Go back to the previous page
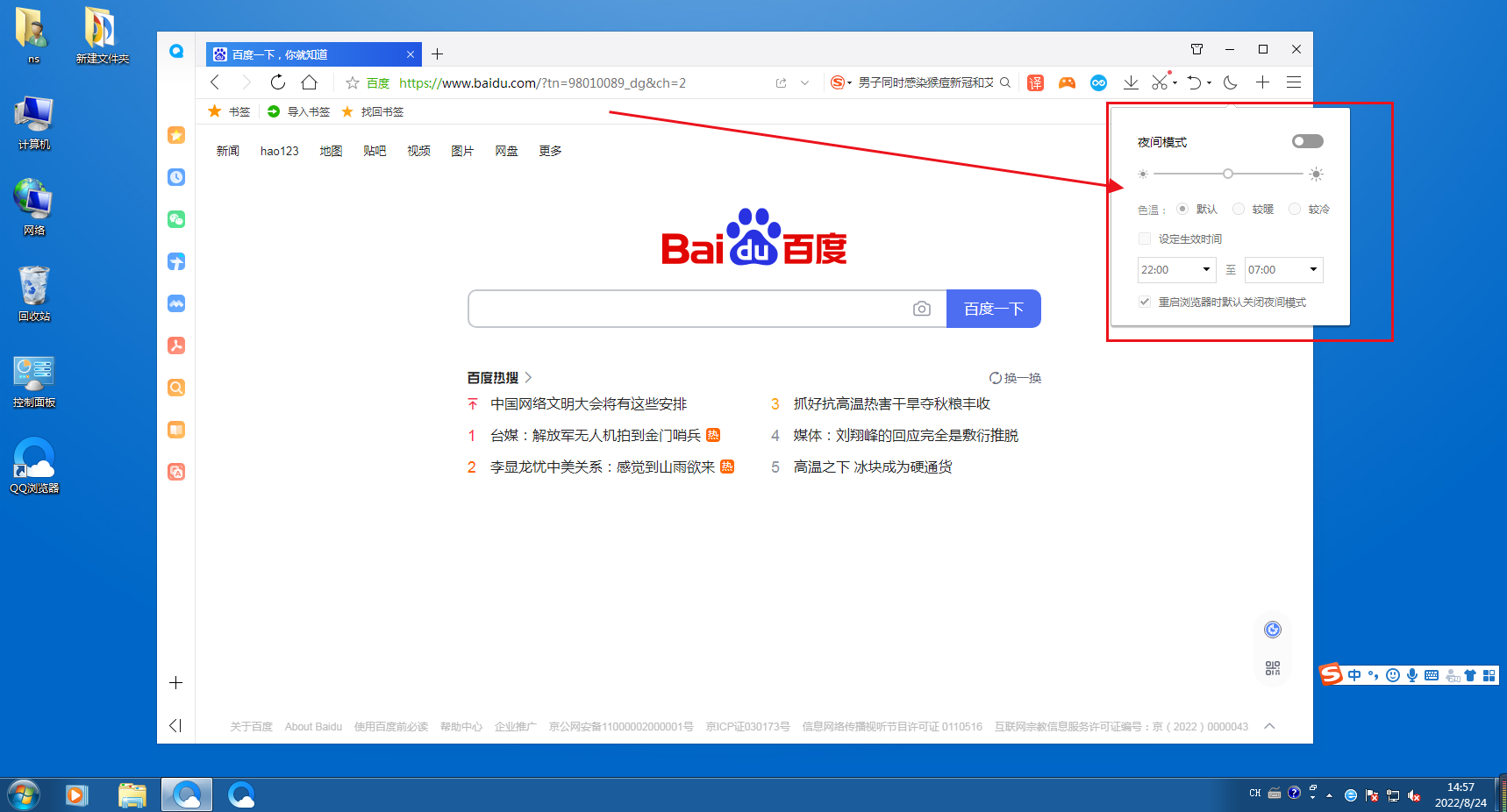 click(x=215, y=82)
